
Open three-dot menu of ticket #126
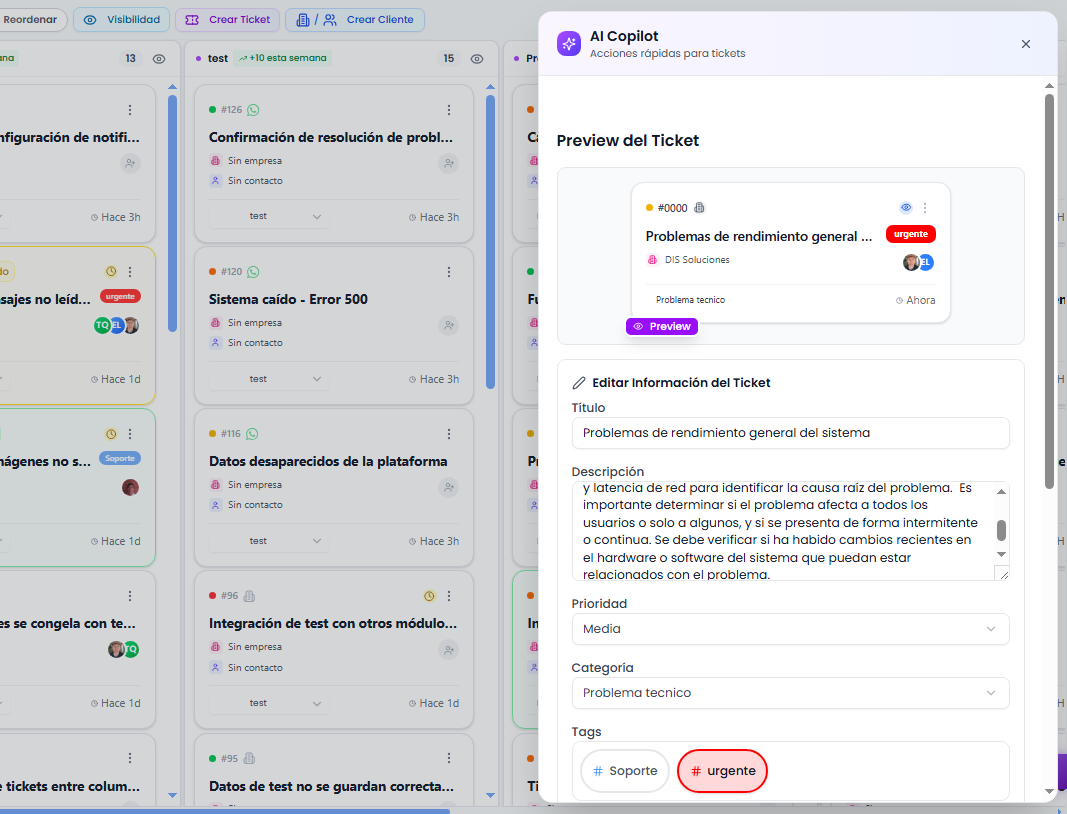[448, 110]
